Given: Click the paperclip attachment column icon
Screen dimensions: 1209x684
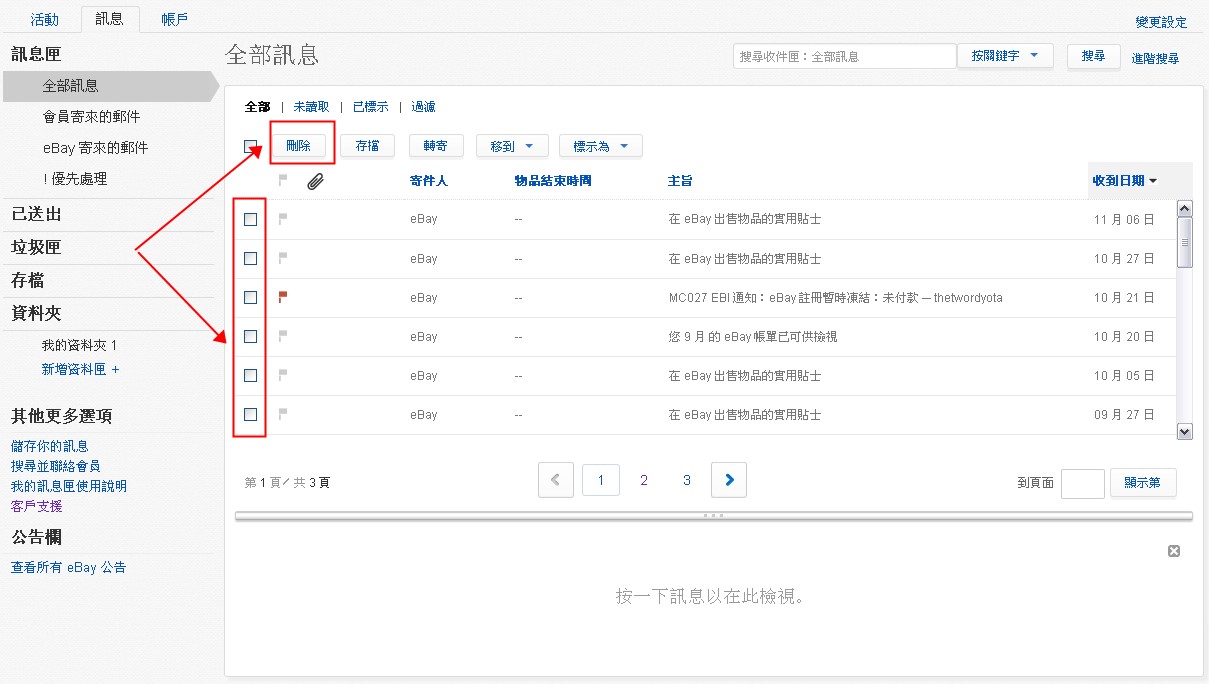Looking at the screenshot, I should (x=314, y=180).
